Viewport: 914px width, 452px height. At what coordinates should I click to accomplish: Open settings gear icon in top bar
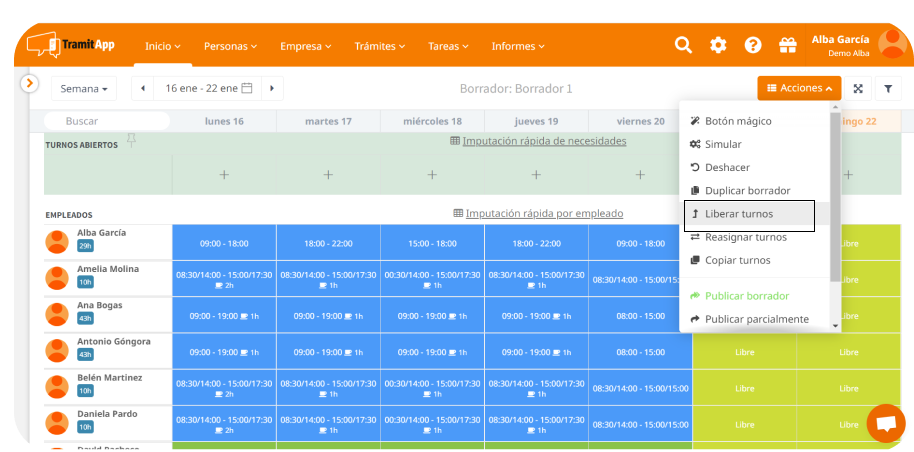pyautogui.click(x=718, y=45)
